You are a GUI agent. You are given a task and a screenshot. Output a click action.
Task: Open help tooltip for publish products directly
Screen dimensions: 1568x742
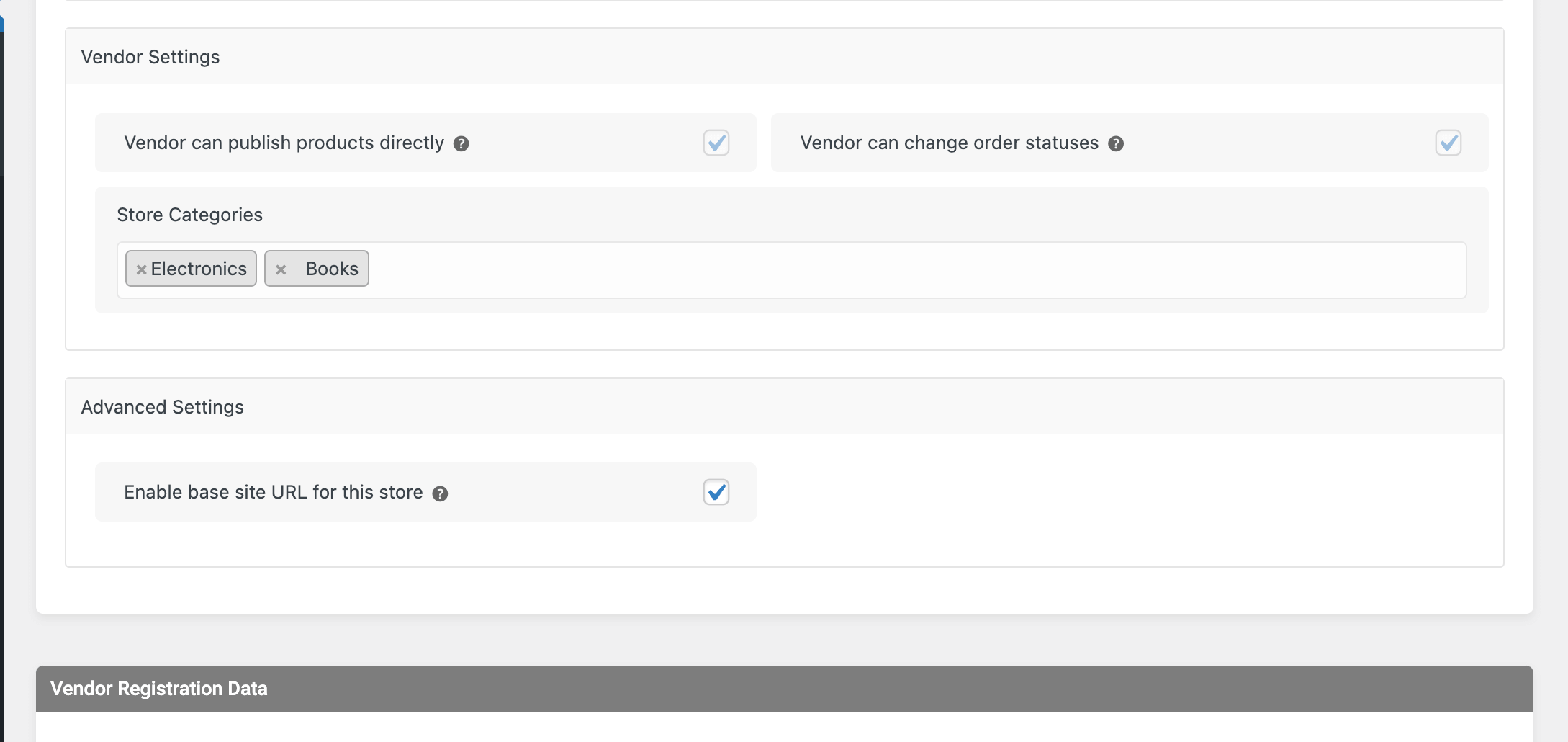point(461,144)
